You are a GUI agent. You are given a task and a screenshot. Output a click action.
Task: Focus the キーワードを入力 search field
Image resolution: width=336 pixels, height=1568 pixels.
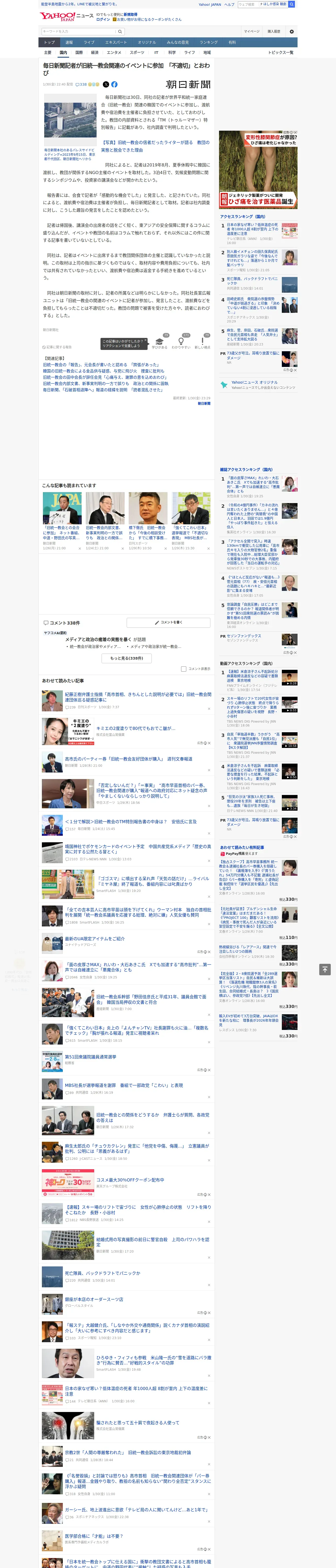(79, 32)
